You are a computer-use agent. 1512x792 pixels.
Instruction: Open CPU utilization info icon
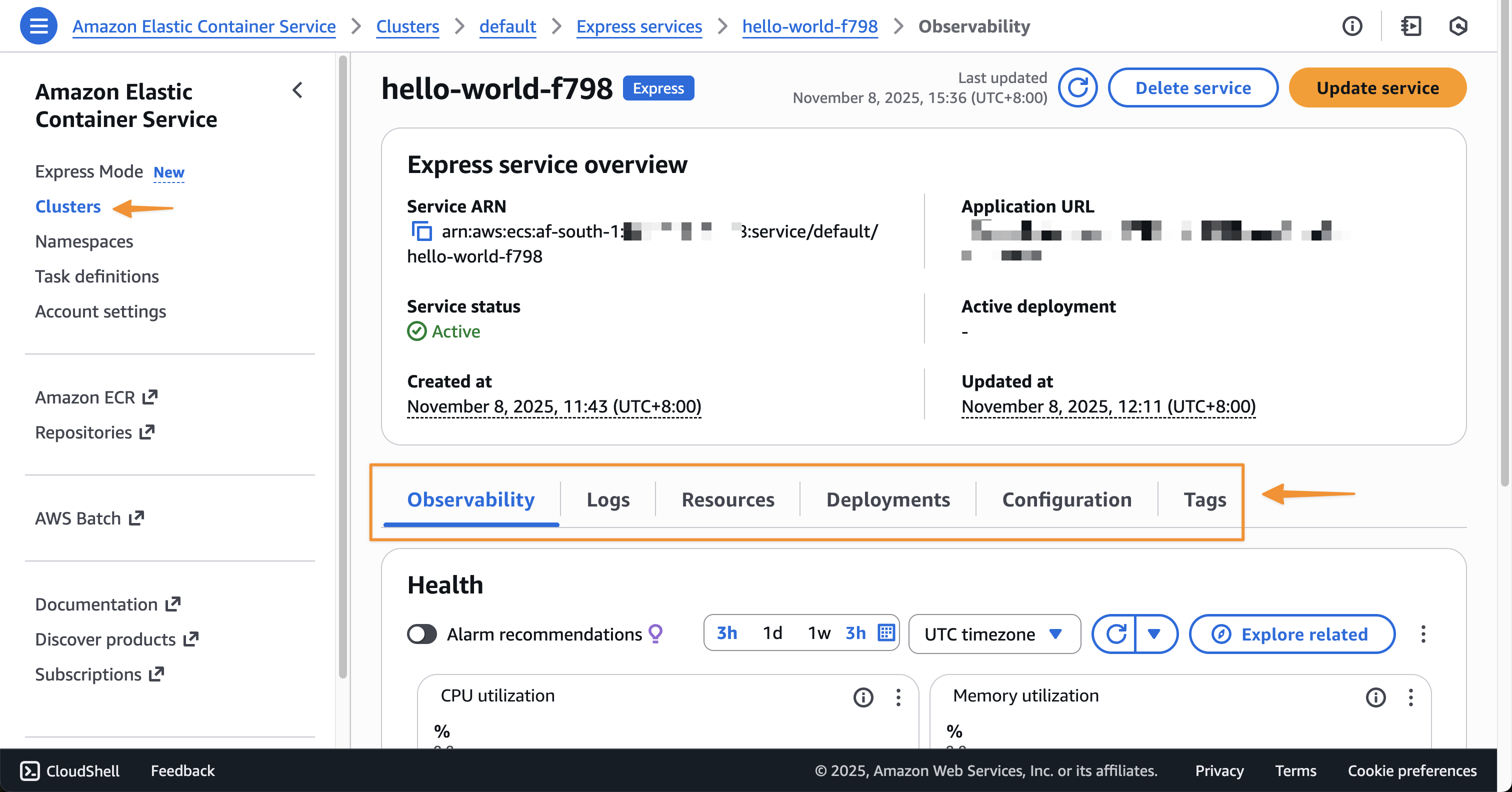[x=863, y=697]
